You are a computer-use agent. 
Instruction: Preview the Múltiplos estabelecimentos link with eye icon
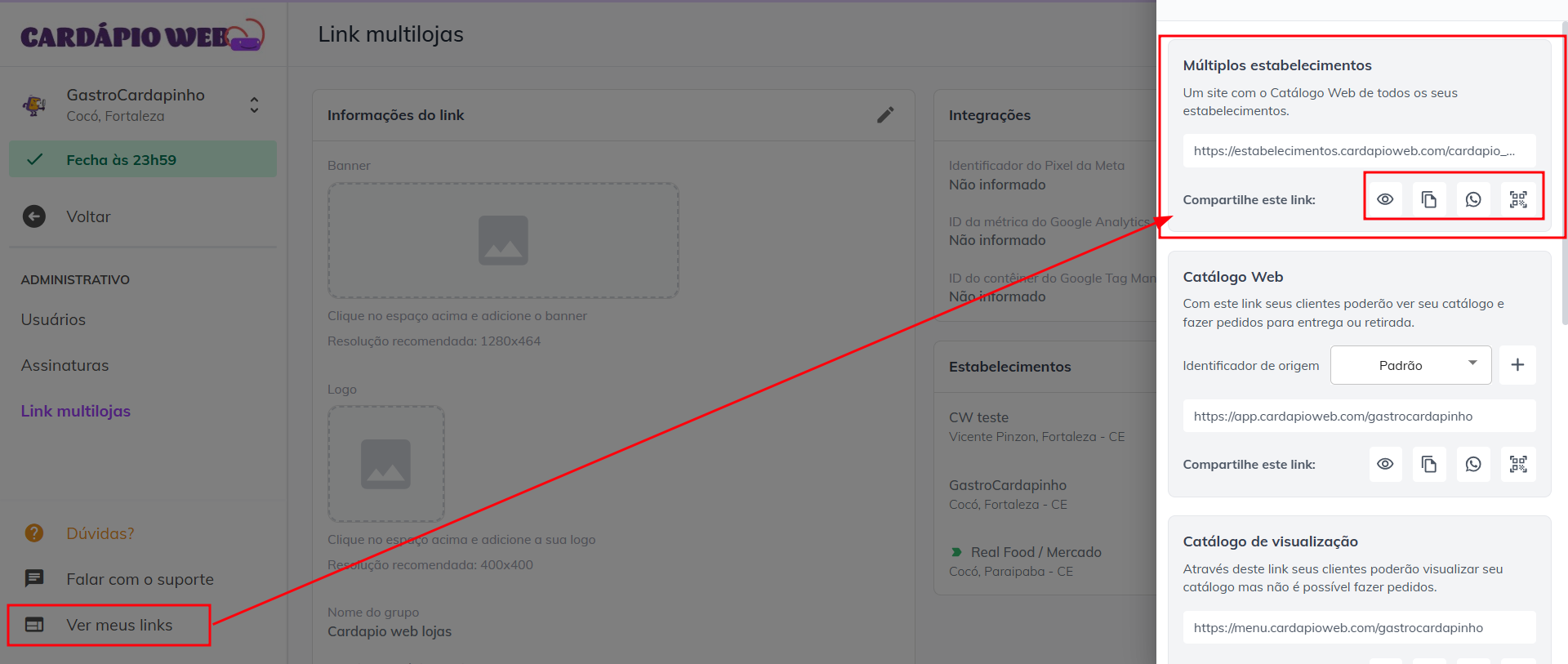1385,199
